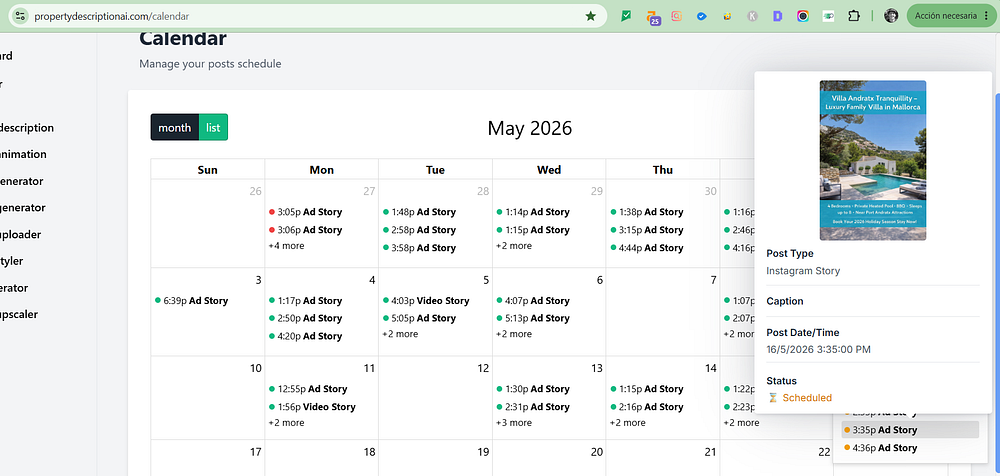The width and height of the screenshot is (1000, 476).
Task: Select the 3:35p Ad Story highlighted entry
Action: coord(910,430)
